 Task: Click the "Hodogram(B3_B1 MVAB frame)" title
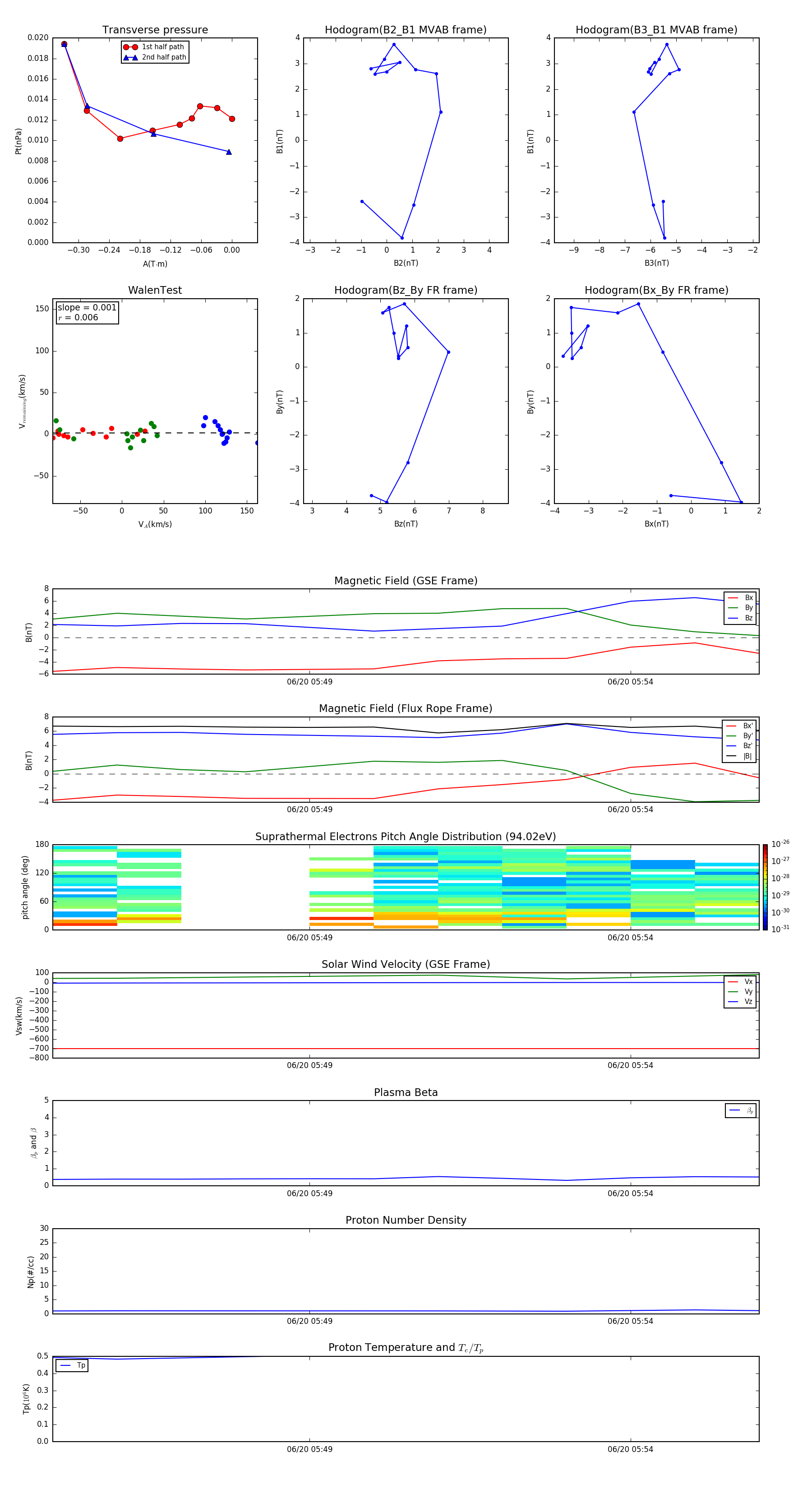656,30
